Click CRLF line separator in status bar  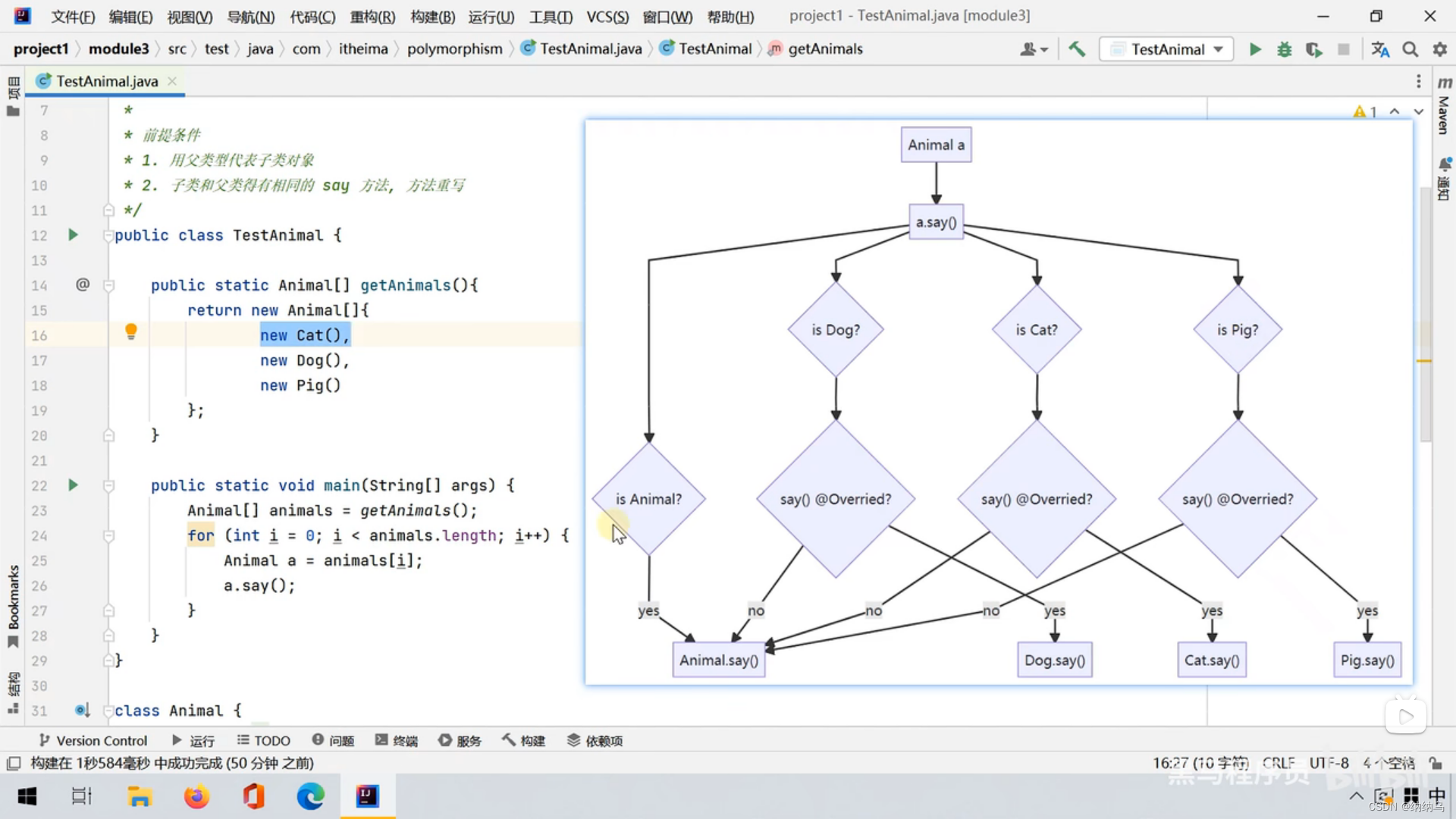(x=1279, y=763)
